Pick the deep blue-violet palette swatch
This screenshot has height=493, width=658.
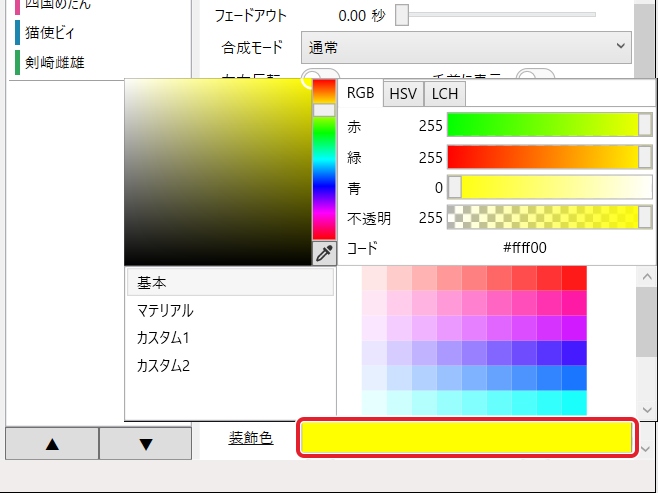(x=574, y=353)
